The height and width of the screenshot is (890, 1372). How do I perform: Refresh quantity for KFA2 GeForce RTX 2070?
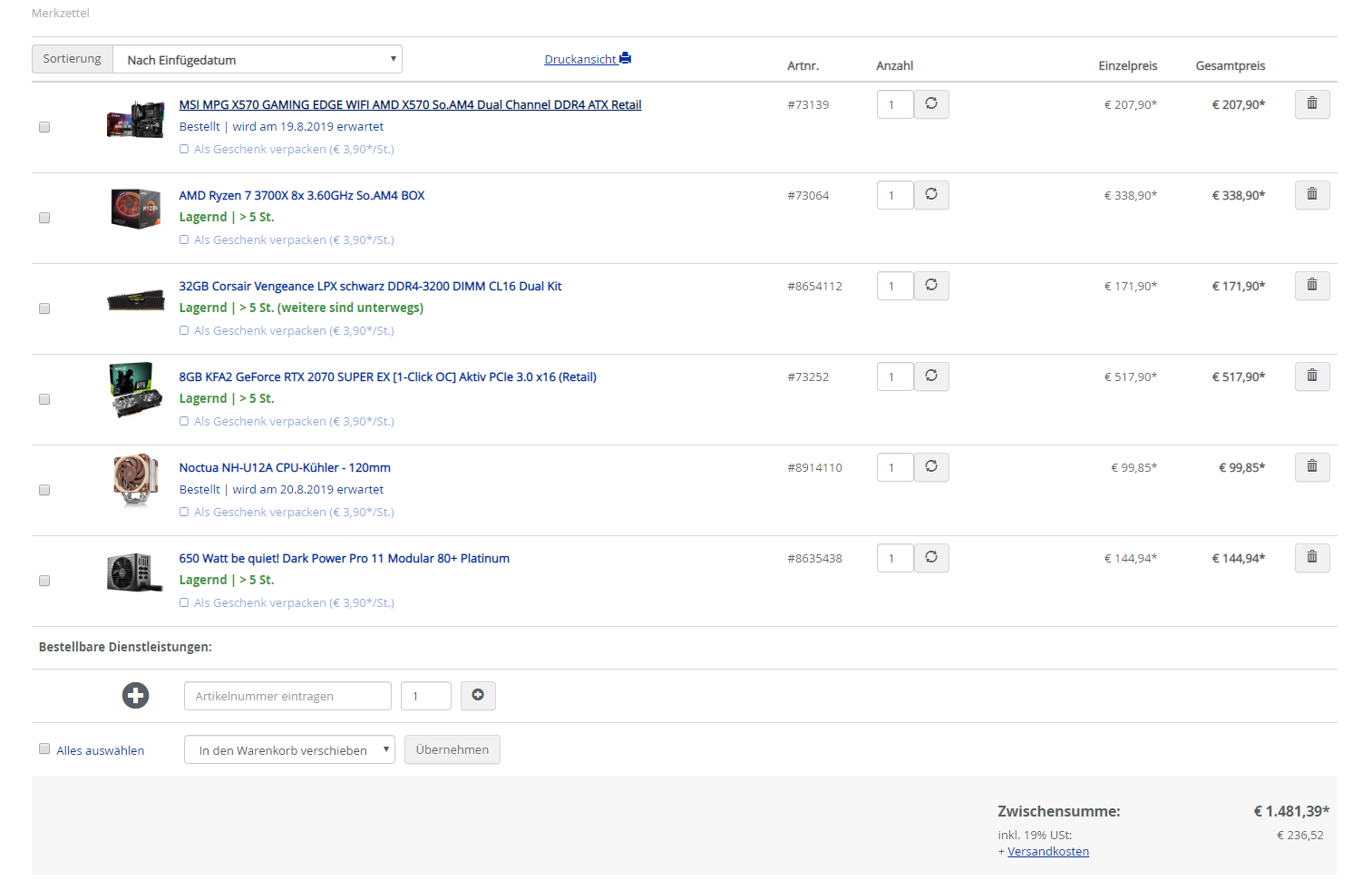(931, 377)
